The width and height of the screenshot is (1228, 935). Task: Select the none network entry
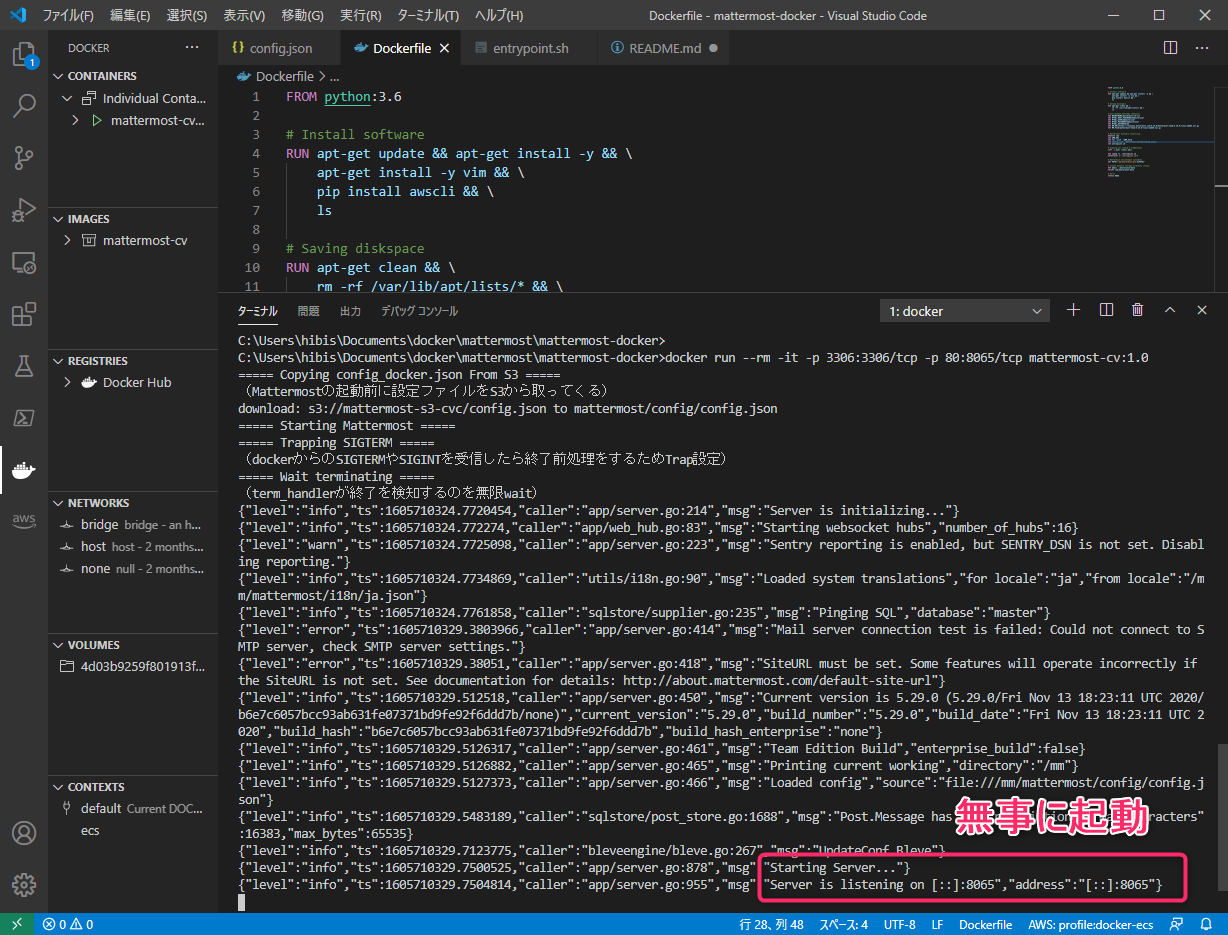coord(133,569)
